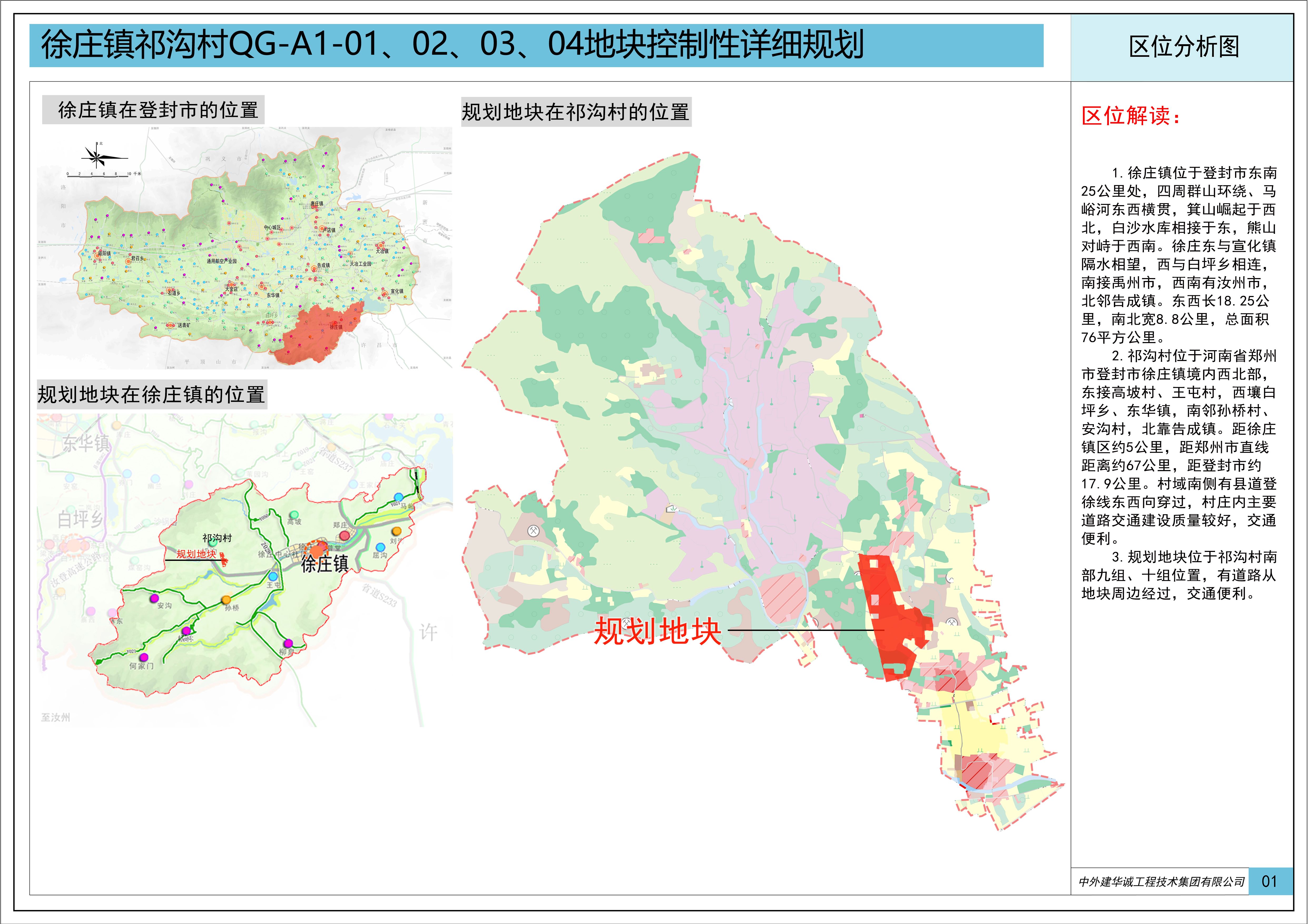Click the magenta marker above 何家门

coord(144,658)
